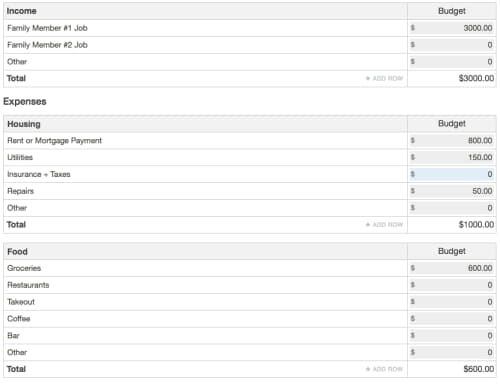
Task: Select Income Other budget amount field
Action: tap(452, 62)
